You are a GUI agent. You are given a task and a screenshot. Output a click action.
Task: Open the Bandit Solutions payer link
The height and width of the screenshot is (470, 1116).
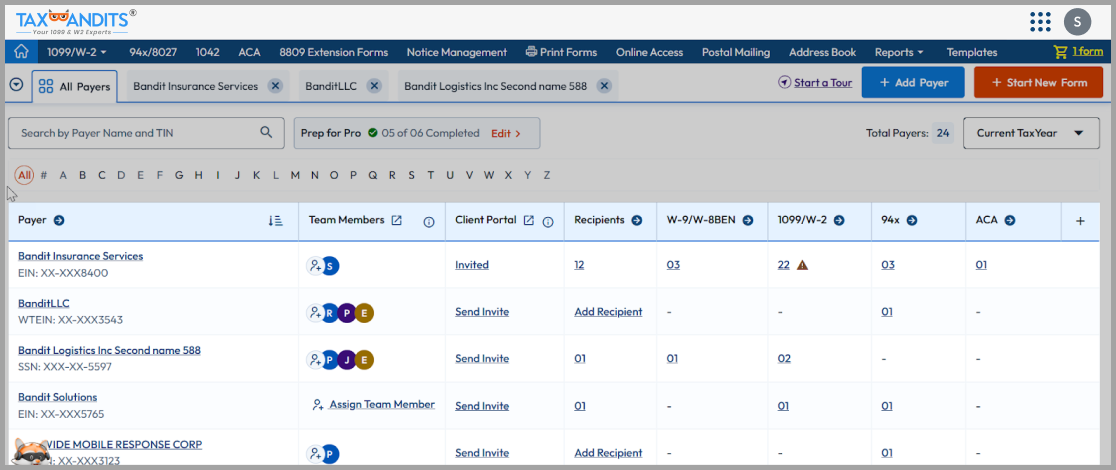coord(58,397)
